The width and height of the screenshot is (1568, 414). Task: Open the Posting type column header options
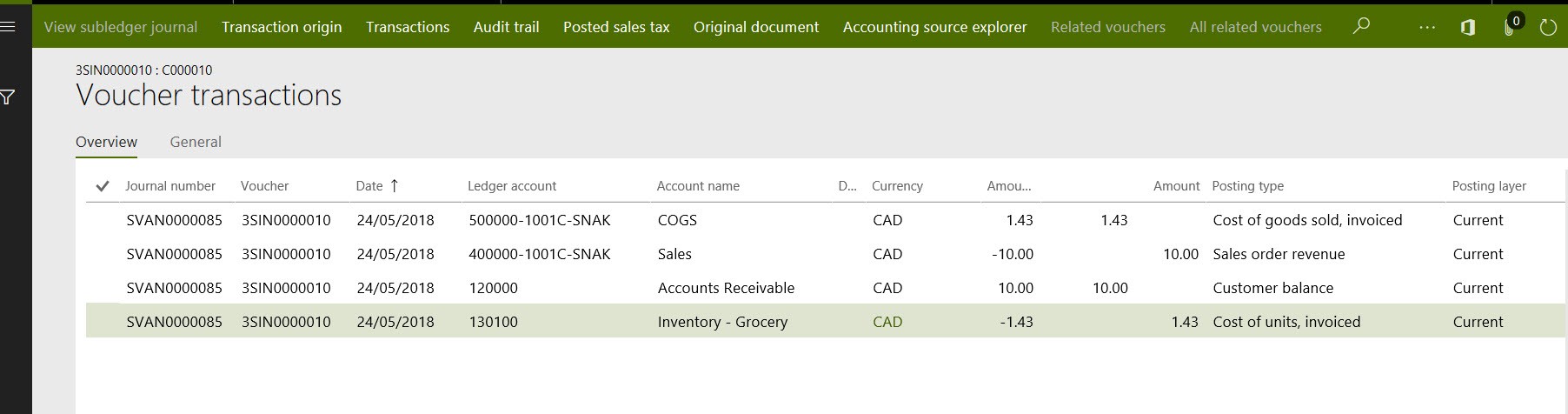[1247, 186]
